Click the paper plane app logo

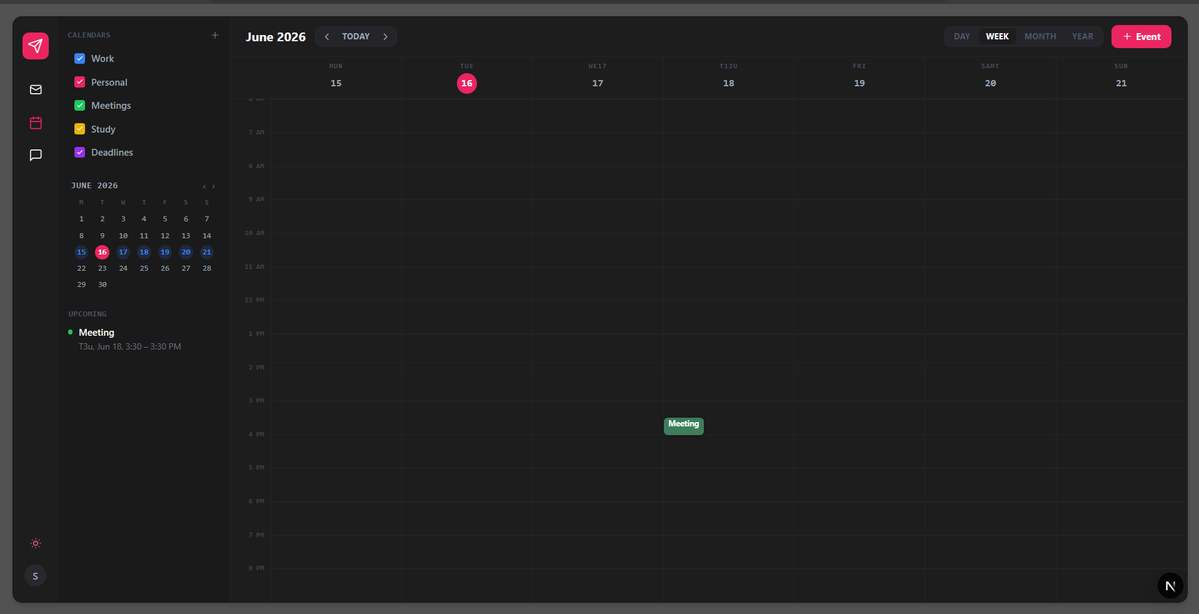[35, 46]
